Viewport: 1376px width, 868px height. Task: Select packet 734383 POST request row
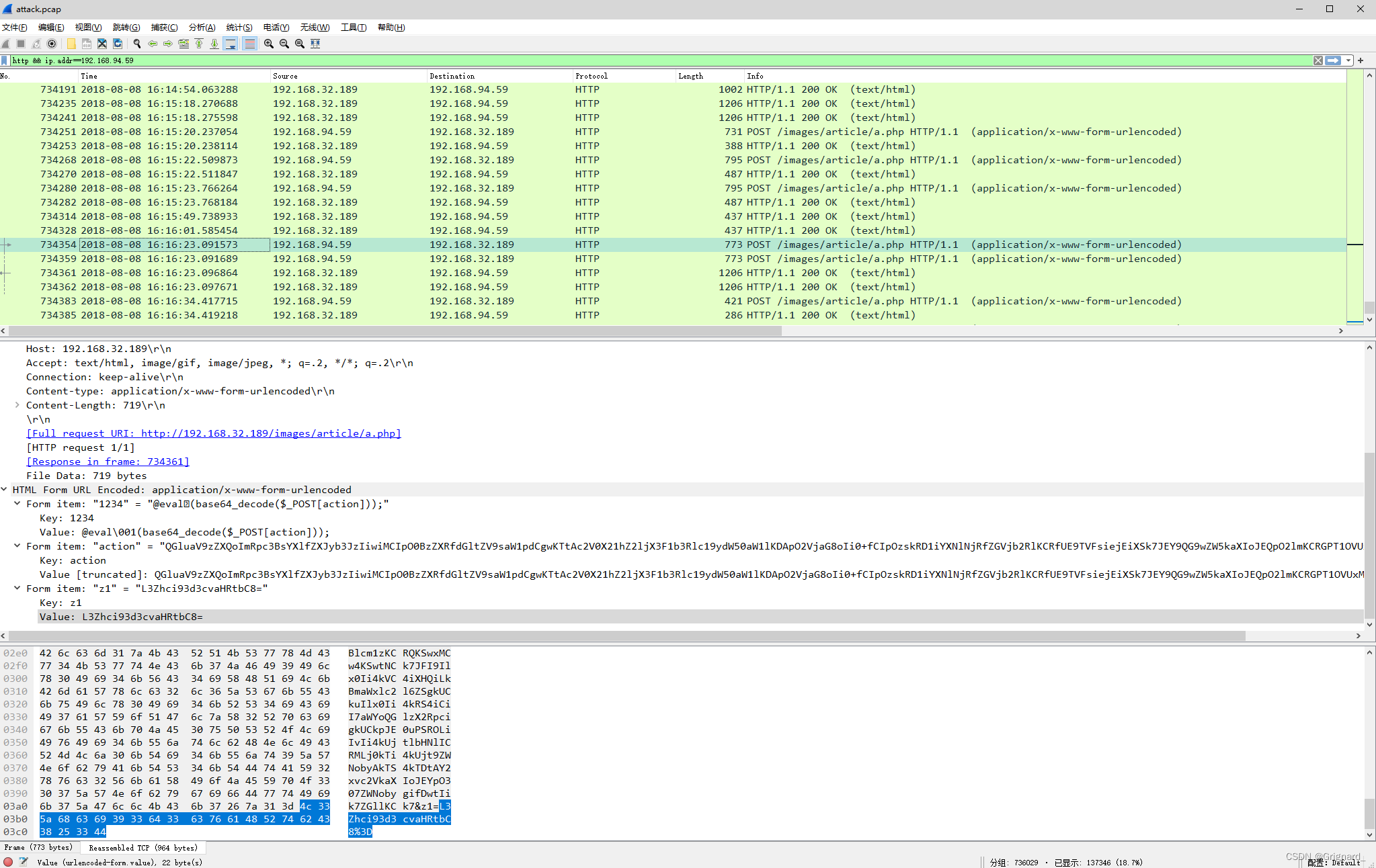pyautogui.click(x=673, y=301)
